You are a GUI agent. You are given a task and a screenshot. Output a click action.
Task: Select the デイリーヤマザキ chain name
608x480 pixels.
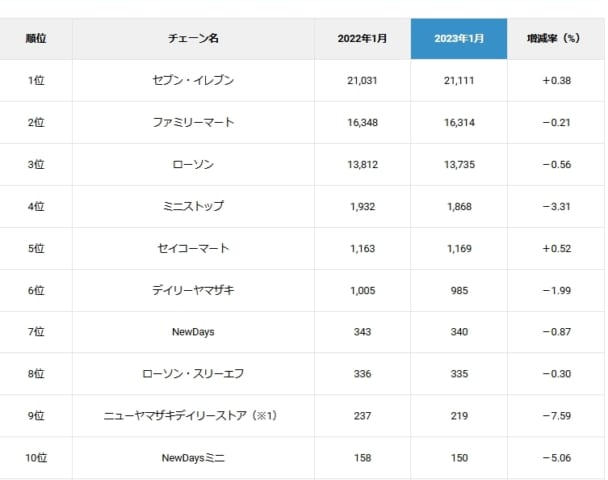[194, 291]
